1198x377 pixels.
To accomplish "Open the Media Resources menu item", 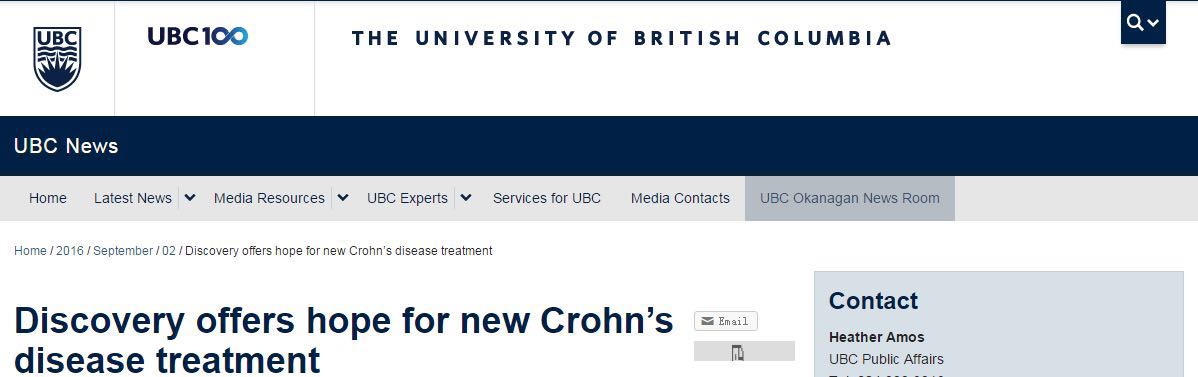I will [x=269, y=198].
